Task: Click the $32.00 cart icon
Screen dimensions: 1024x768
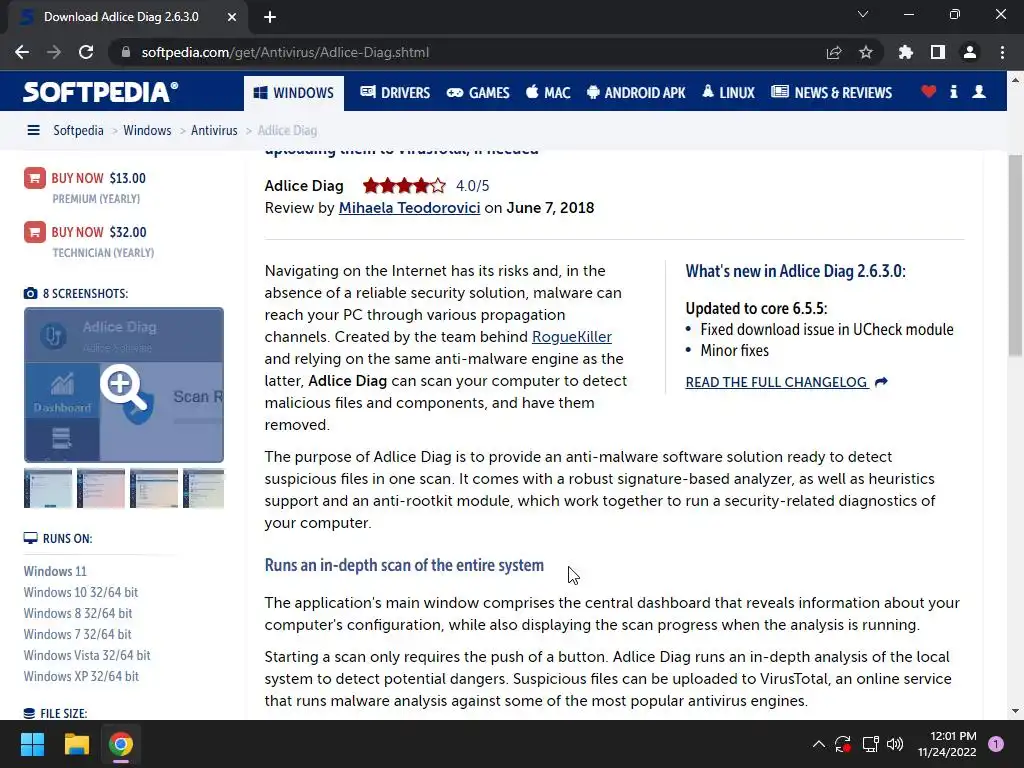Action: click(35, 232)
